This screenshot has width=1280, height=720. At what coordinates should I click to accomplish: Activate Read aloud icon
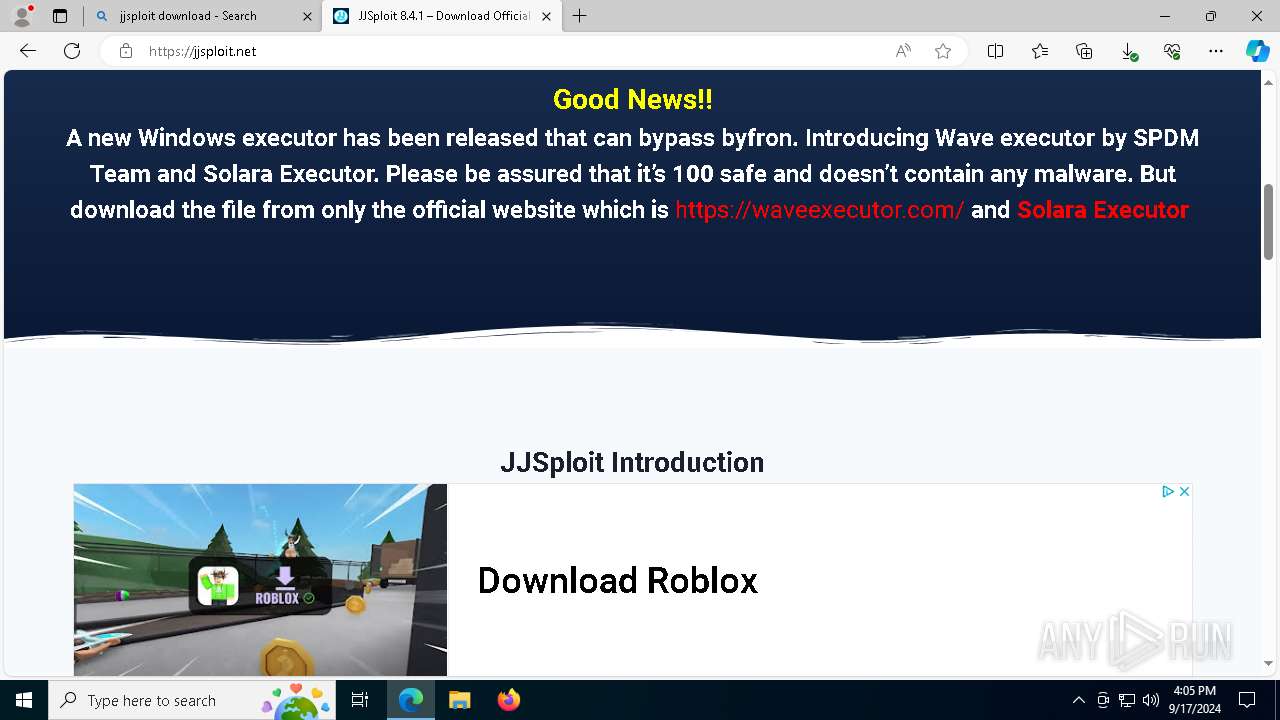pyautogui.click(x=903, y=51)
